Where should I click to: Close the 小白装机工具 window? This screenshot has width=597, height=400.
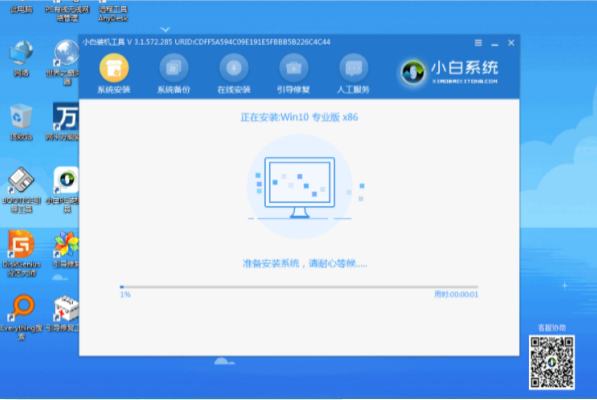tap(511, 43)
